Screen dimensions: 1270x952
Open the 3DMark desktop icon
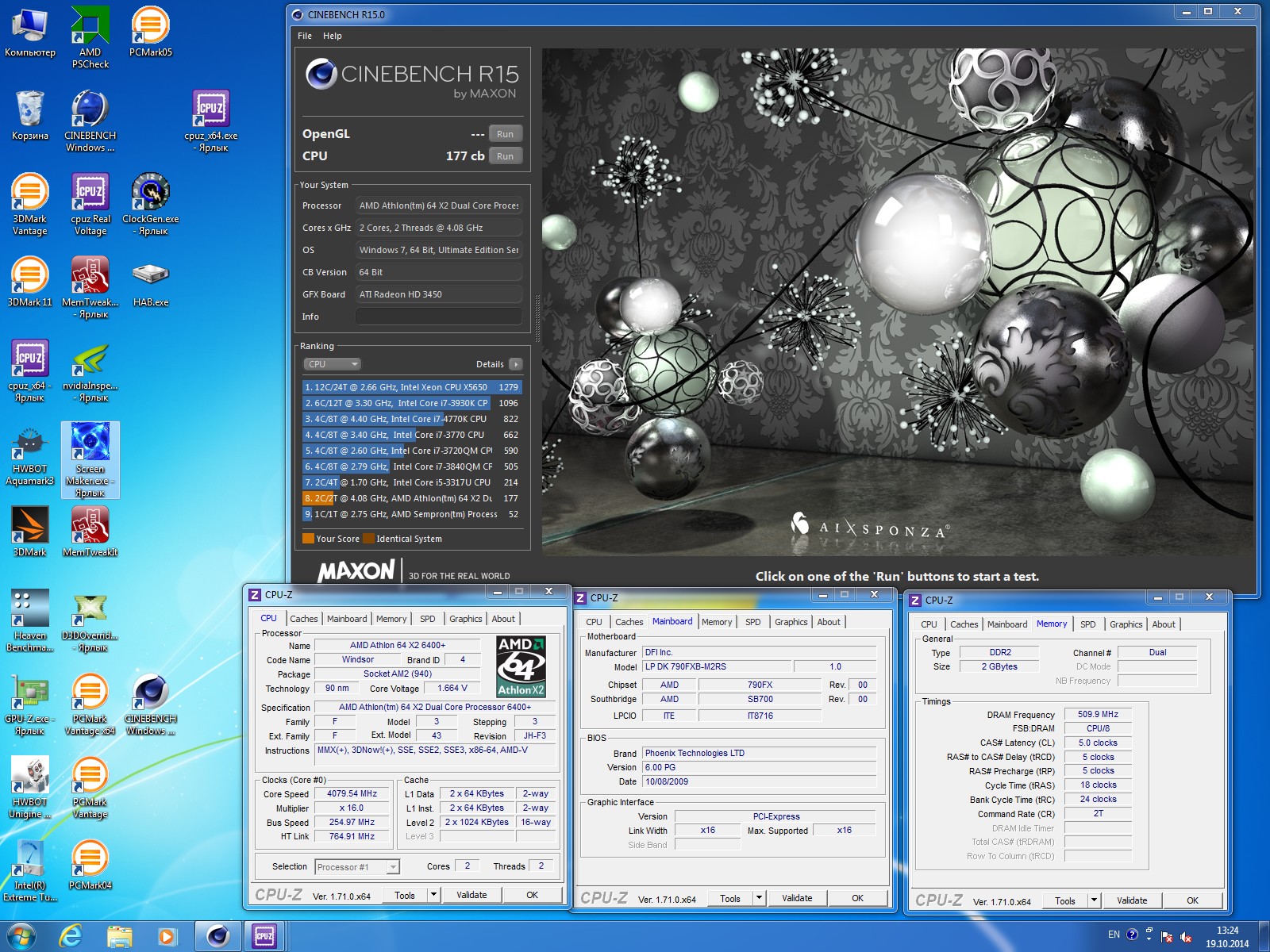[30, 532]
